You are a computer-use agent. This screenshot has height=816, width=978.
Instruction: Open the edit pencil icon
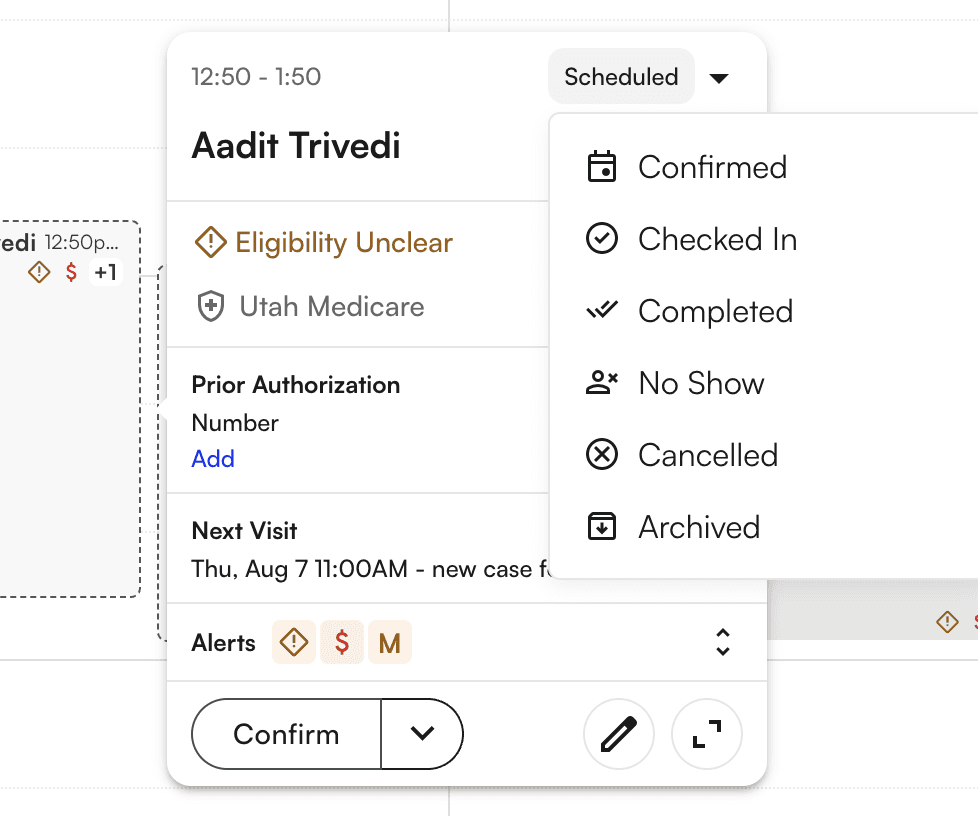tap(619, 734)
